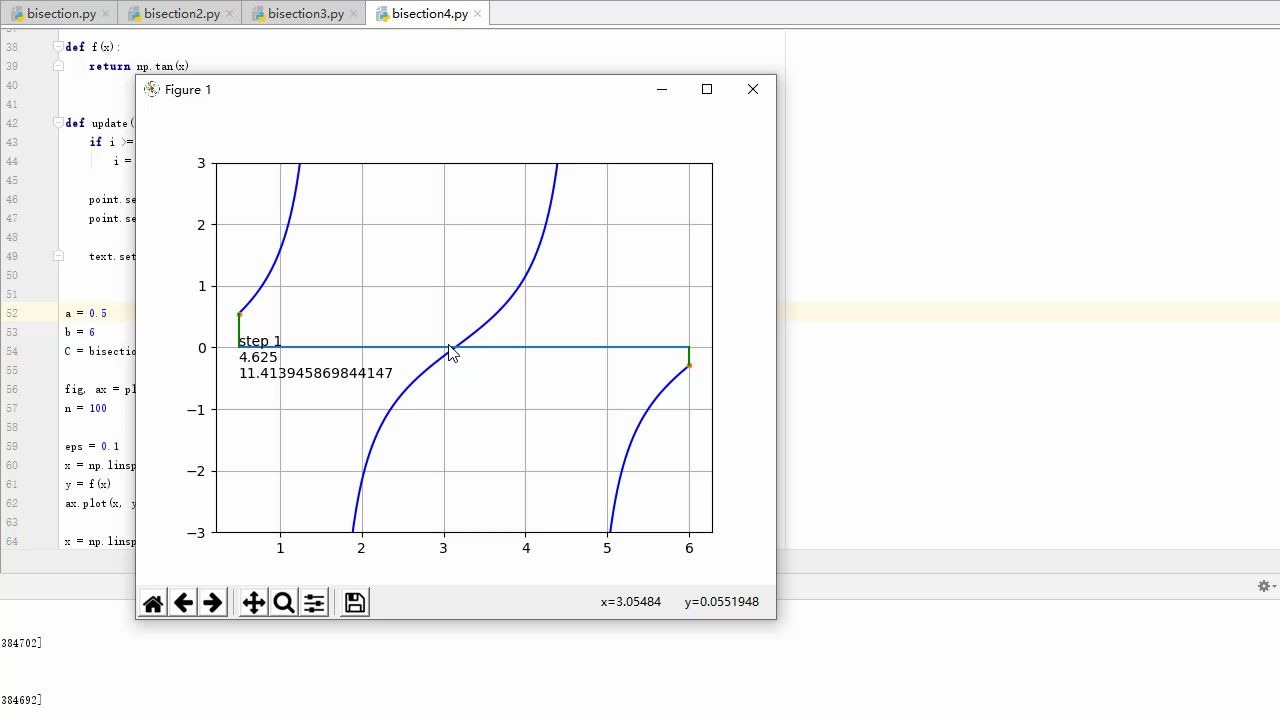This screenshot has height=720, width=1280.
Task: Click the x=3.05484 coordinate readout
Action: pos(631,602)
